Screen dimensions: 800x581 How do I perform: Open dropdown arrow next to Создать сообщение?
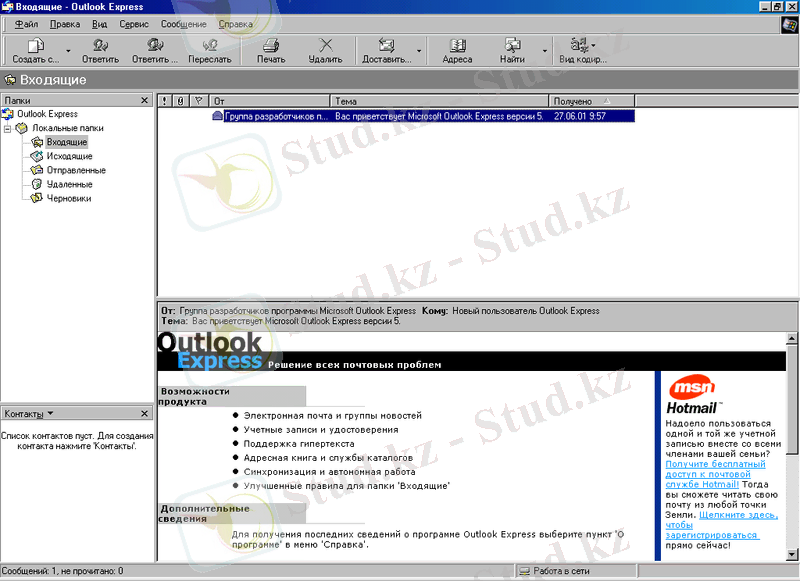(x=68, y=50)
